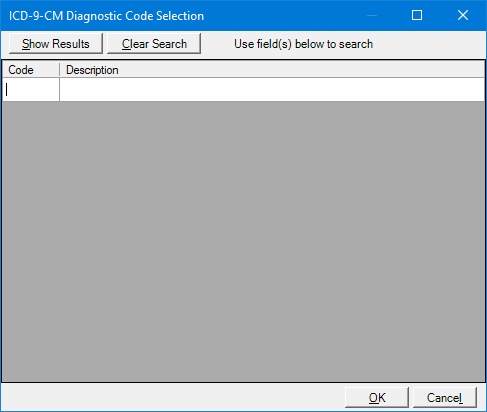Click the ICD-9-CM Diagnostic Code Selection title
This screenshot has height=412, width=487.
[106, 16]
